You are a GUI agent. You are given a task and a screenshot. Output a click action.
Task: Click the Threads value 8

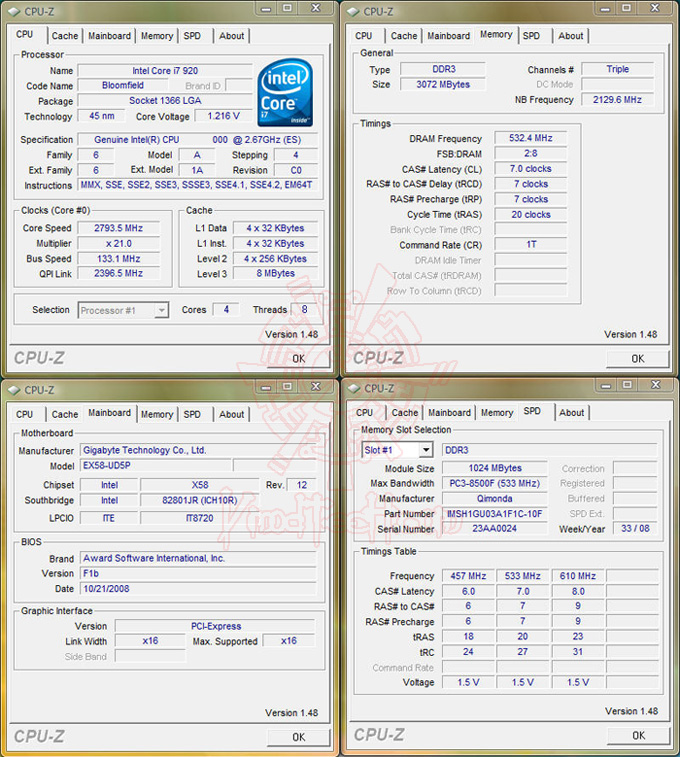click(304, 309)
